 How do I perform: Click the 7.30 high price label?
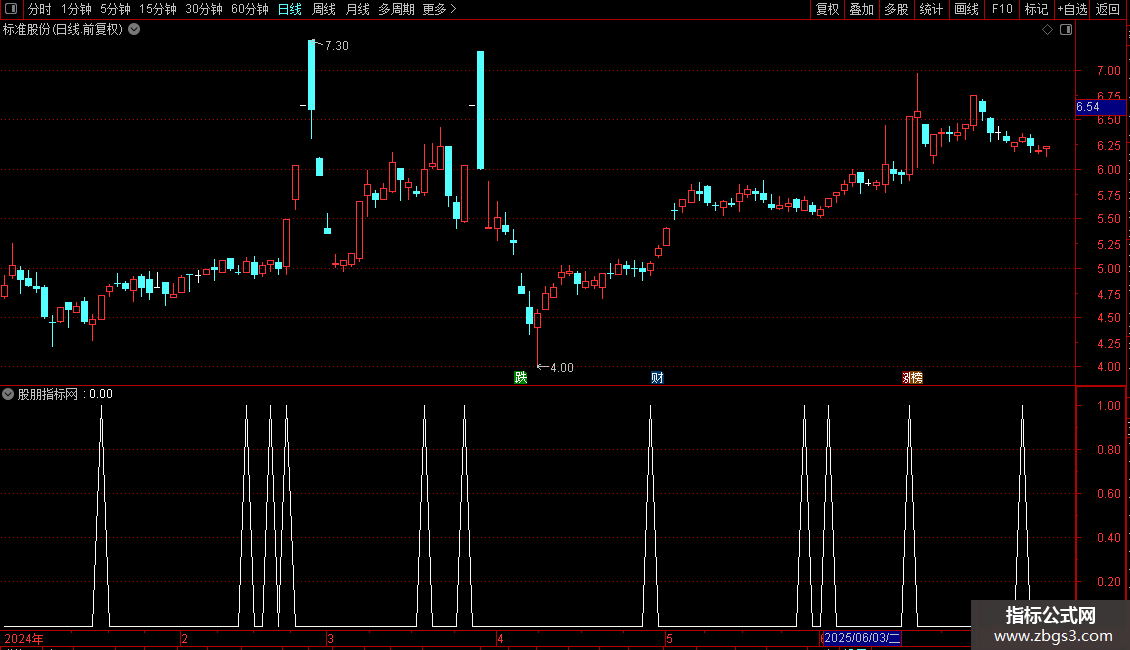click(337, 45)
